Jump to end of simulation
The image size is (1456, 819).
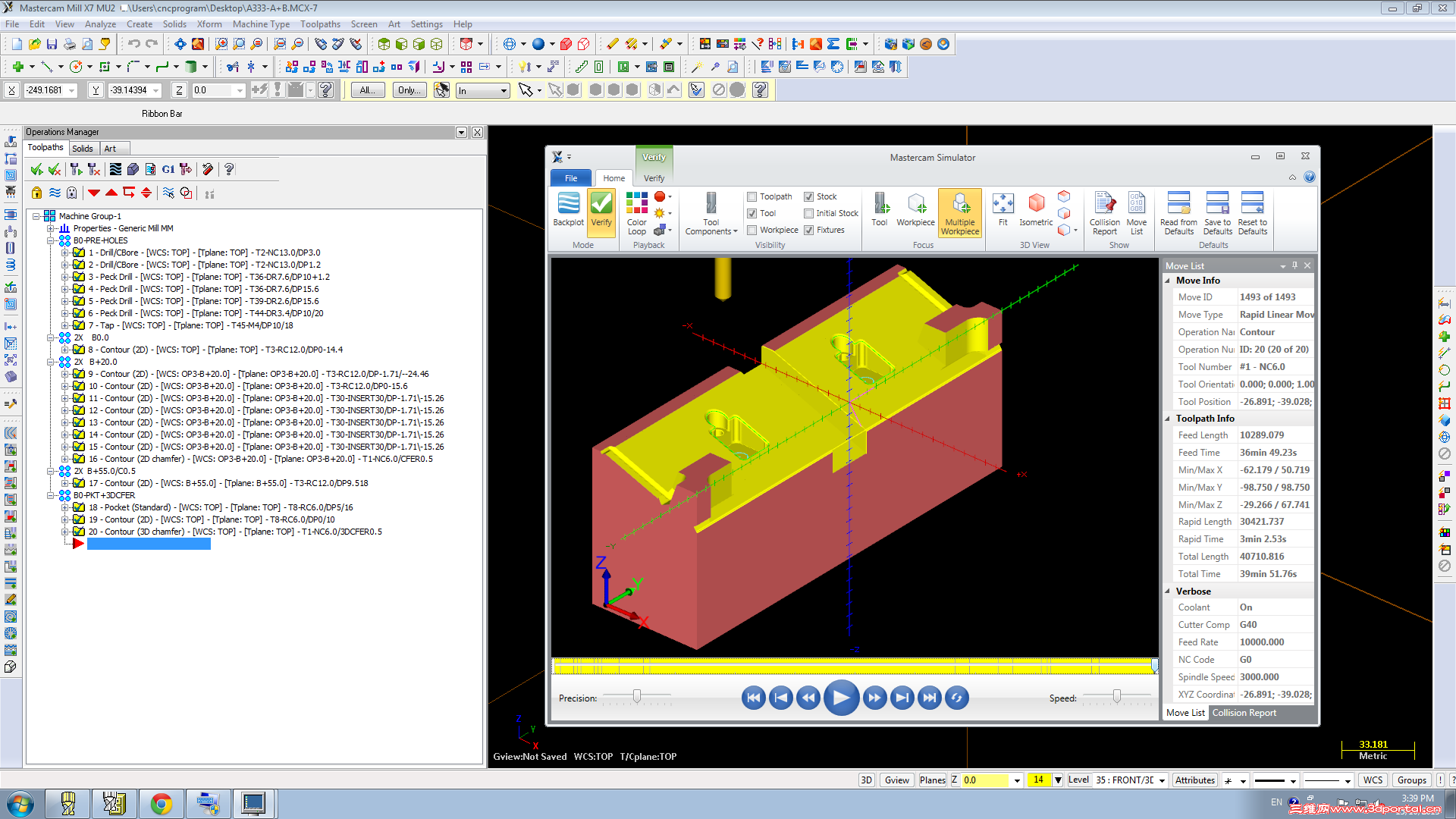point(929,698)
